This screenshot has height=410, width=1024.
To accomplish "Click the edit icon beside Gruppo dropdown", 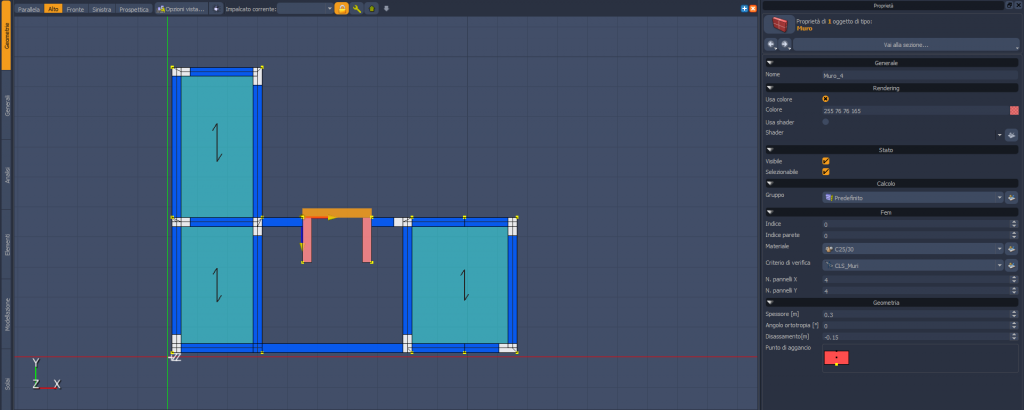I will [x=1011, y=199].
